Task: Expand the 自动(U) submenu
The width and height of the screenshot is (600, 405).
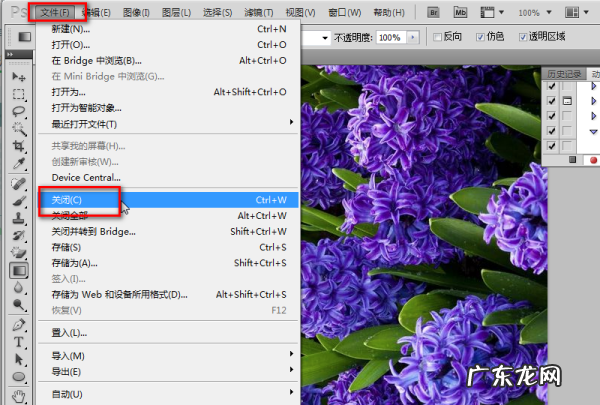Action: pos(291,392)
